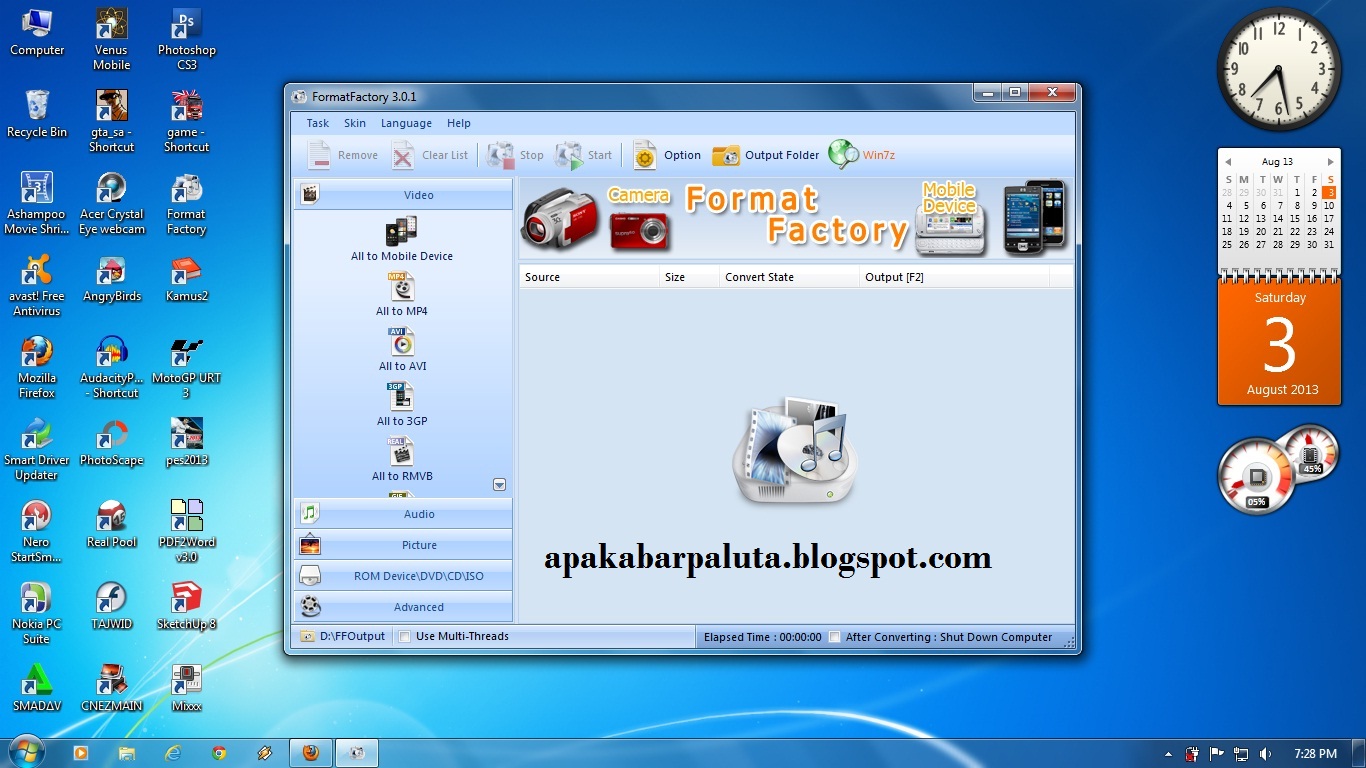Image resolution: width=1366 pixels, height=768 pixels.
Task: Select the Venus Mobile desktop icon
Action: tap(112, 39)
